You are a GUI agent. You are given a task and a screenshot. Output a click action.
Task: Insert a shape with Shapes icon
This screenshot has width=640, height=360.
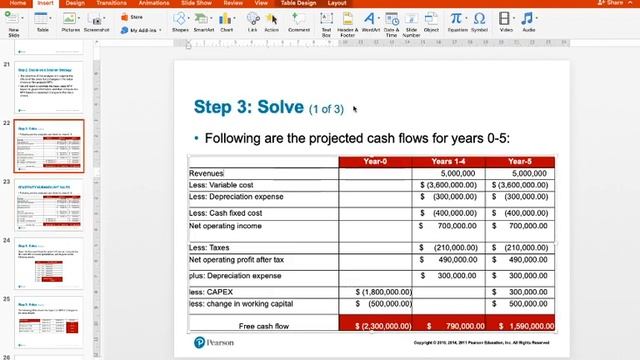point(179,19)
